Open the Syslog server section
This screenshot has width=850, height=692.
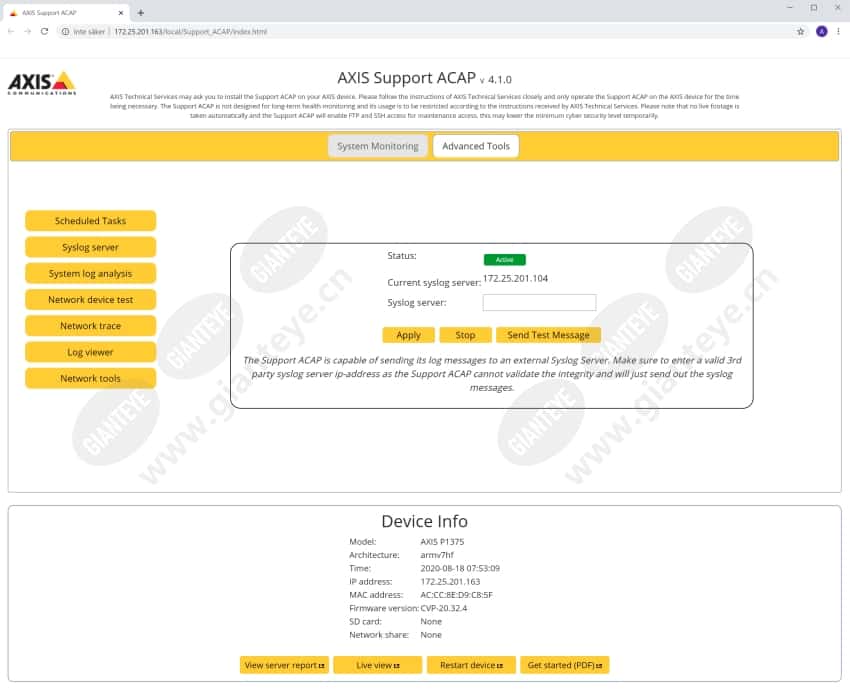(x=91, y=247)
